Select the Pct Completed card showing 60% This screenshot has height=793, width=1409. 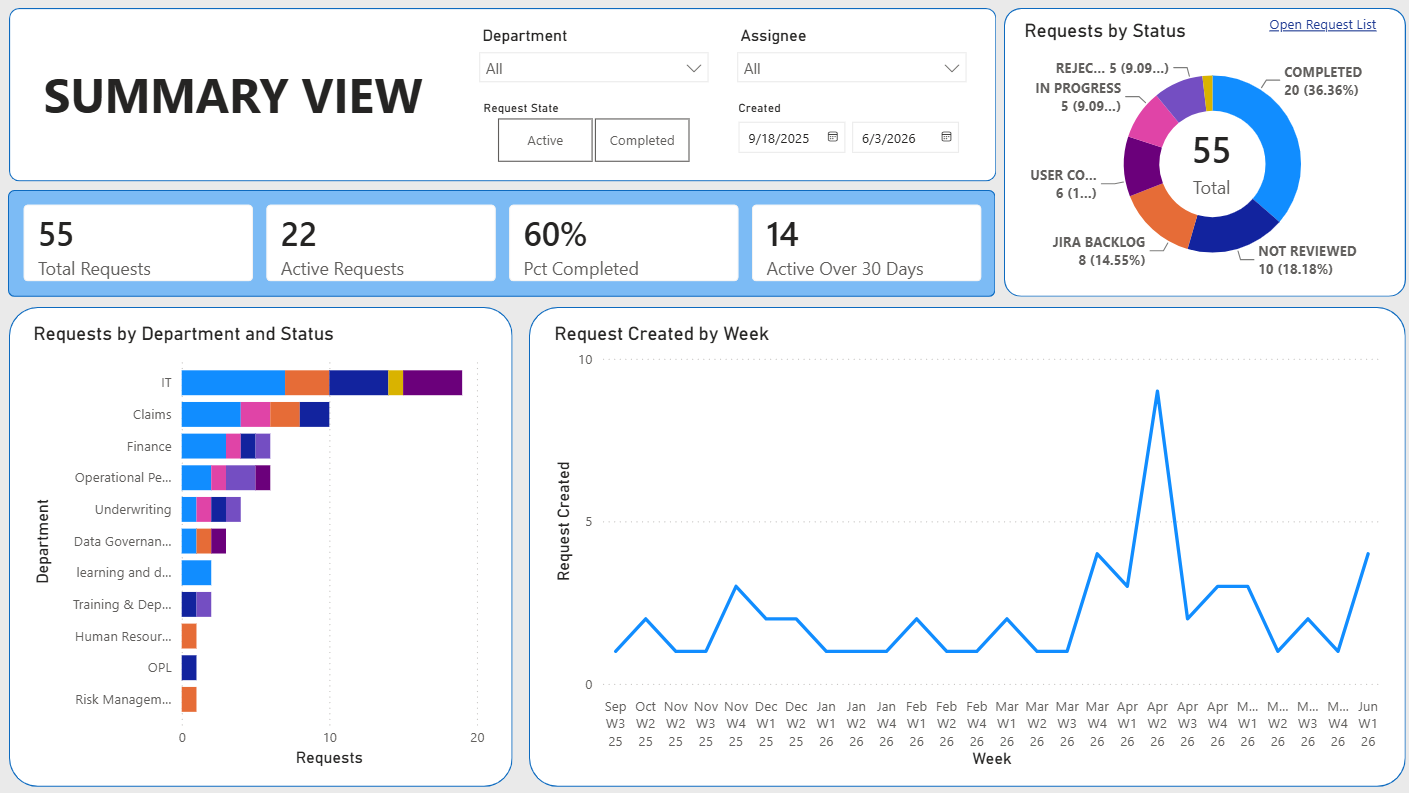(624, 243)
